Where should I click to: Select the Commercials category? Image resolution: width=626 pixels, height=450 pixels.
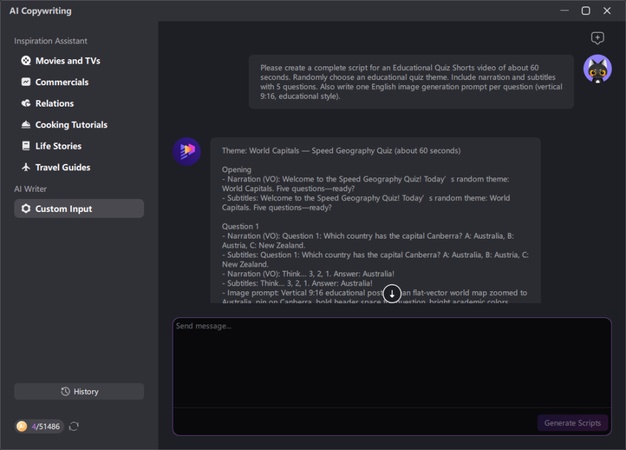[x=79, y=82]
